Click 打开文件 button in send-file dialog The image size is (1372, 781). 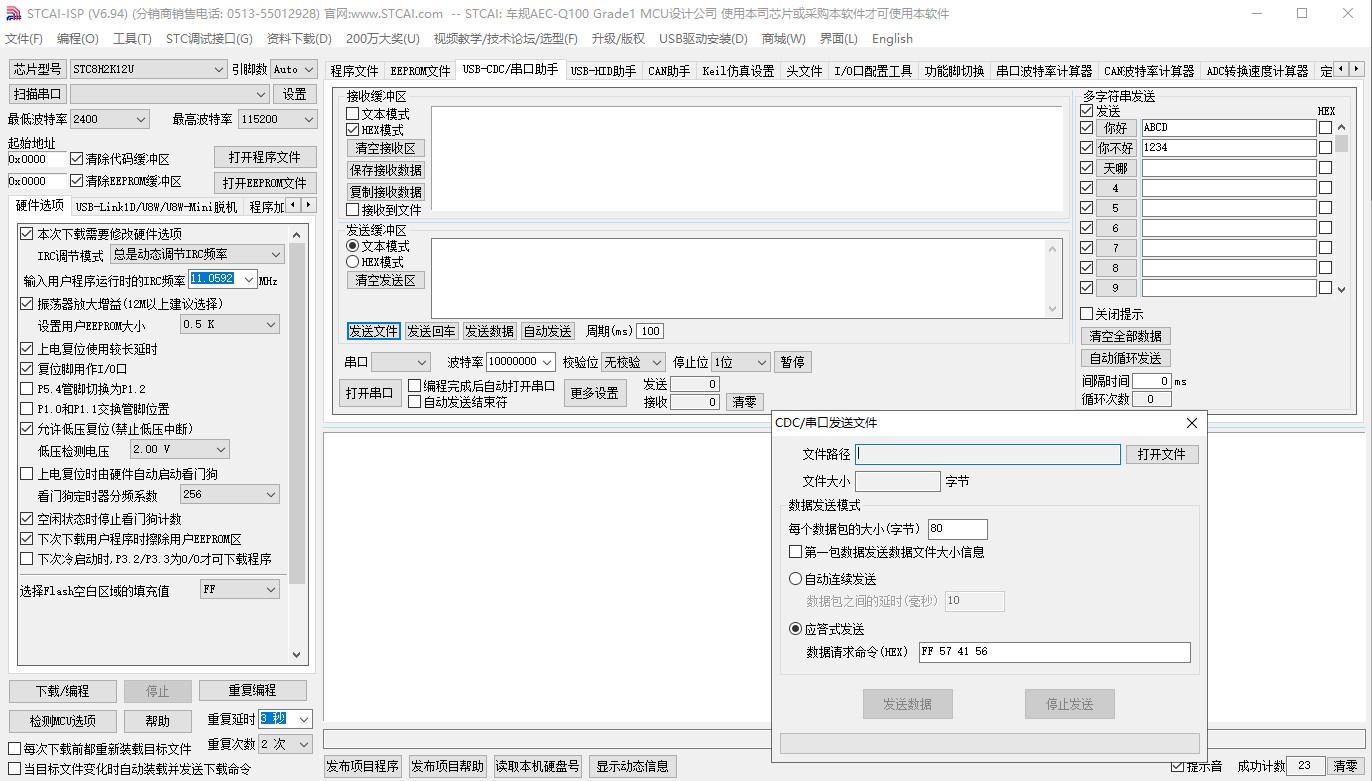[1162, 454]
